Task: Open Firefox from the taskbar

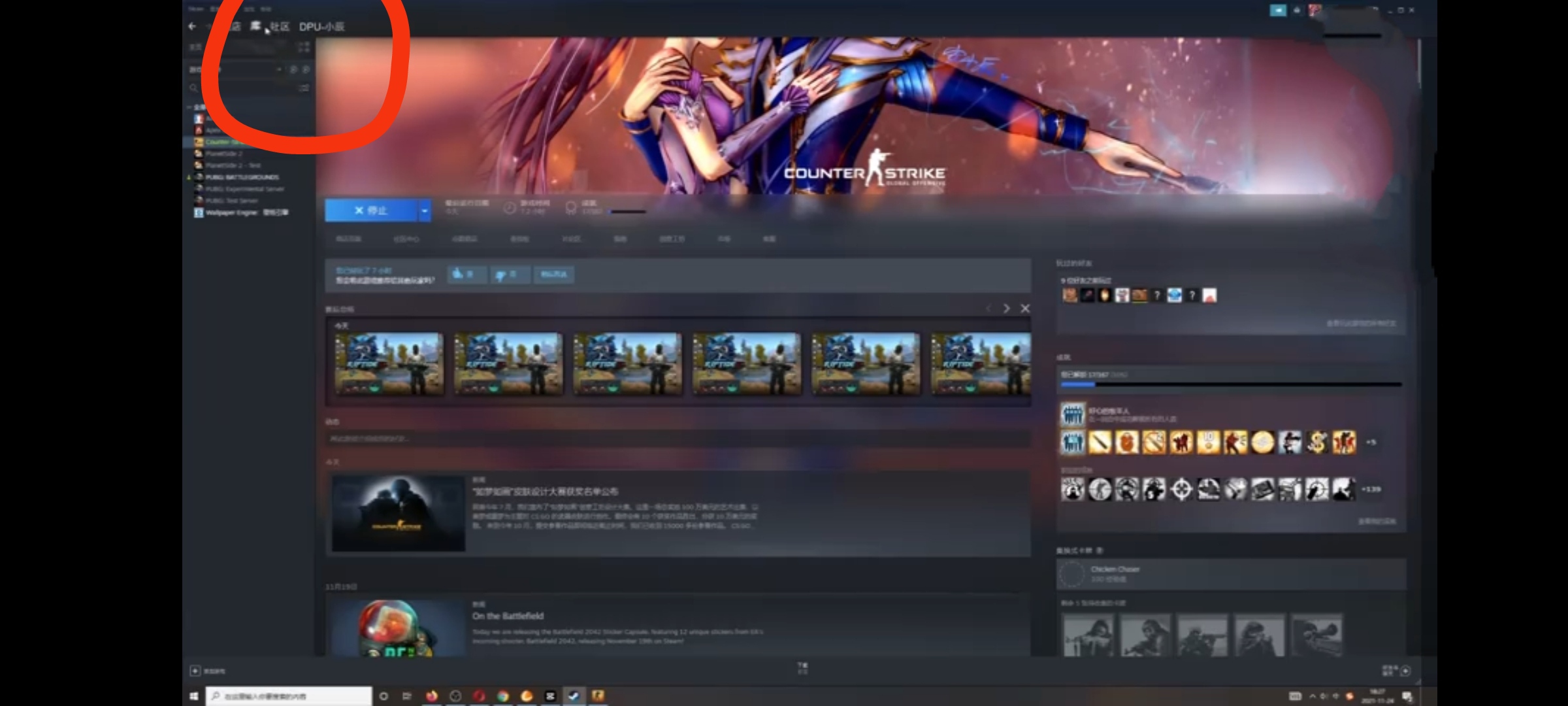Action: point(431,696)
